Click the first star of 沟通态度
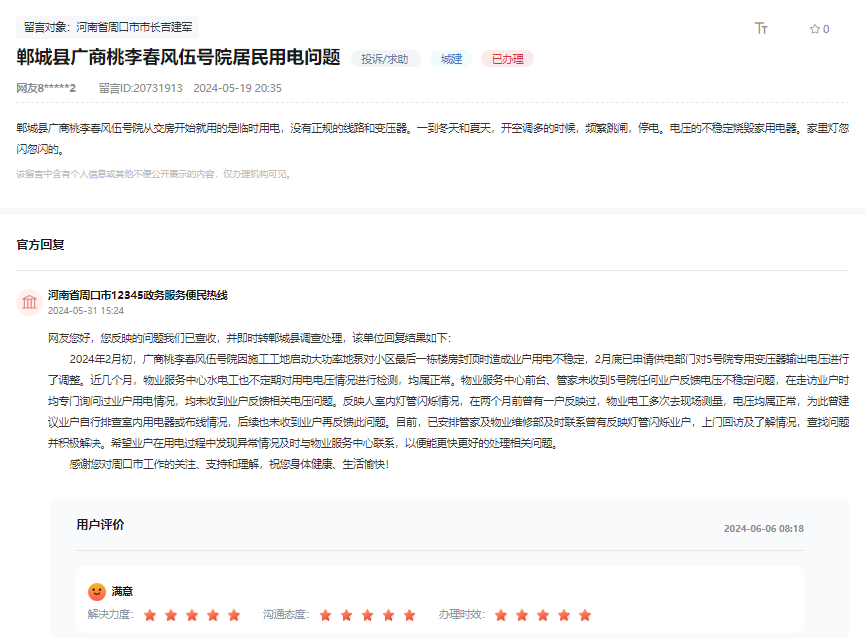The height and width of the screenshot is (638, 866). 326,615
